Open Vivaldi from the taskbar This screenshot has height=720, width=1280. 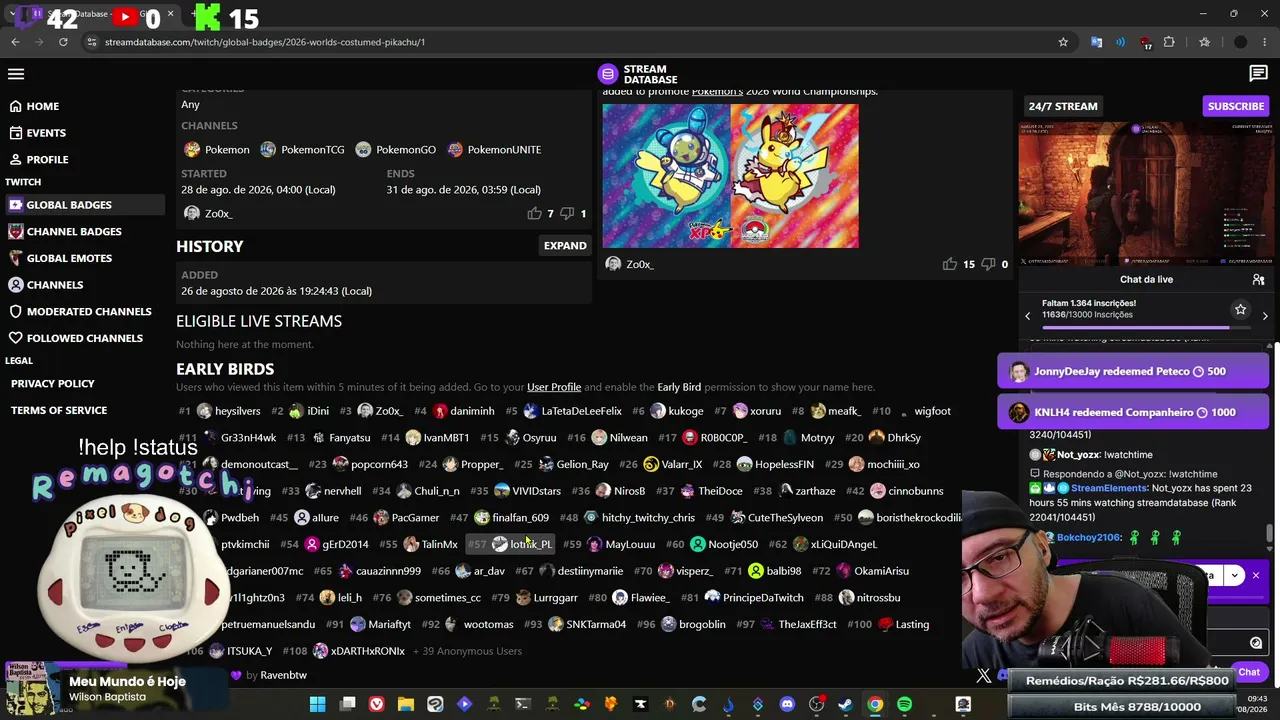tap(377, 705)
